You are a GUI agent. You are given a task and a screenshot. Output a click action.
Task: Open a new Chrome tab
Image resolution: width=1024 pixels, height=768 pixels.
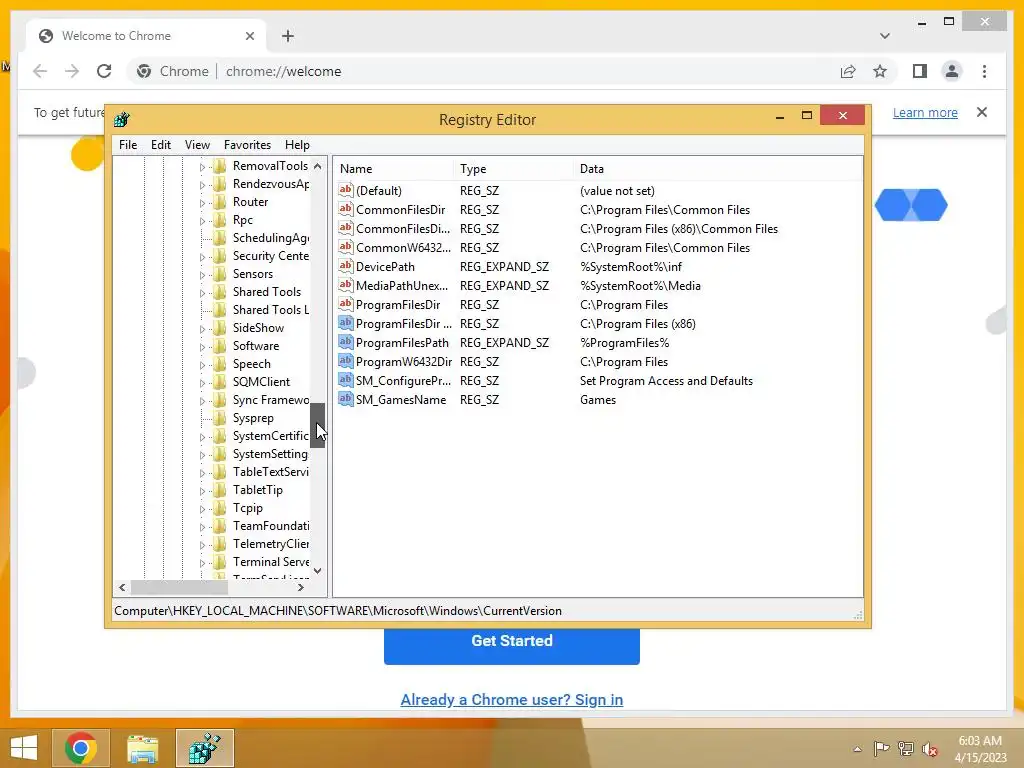click(x=288, y=36)
